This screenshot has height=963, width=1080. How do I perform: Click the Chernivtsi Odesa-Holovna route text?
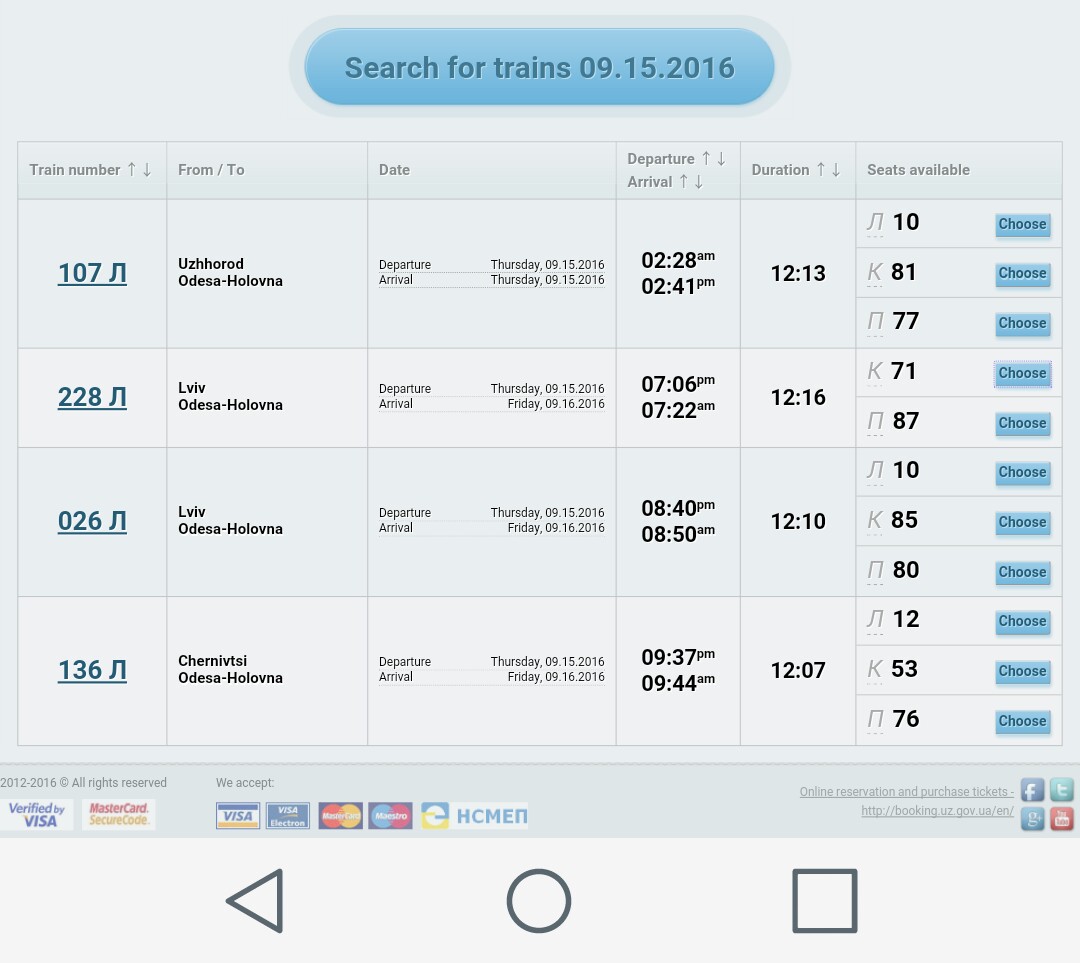(230, 669)
